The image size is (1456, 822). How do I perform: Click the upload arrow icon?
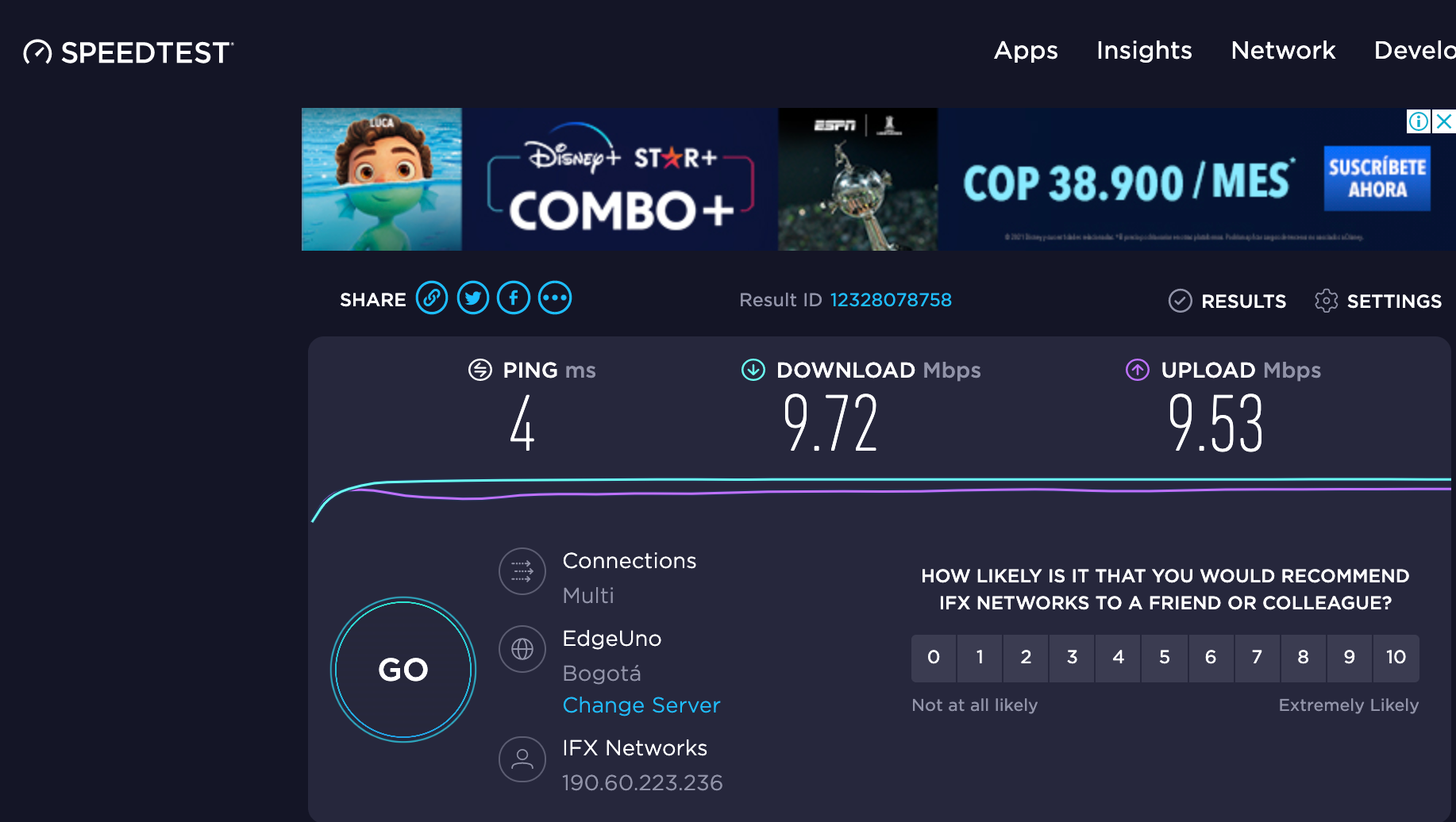click(x=1137, y=370)
